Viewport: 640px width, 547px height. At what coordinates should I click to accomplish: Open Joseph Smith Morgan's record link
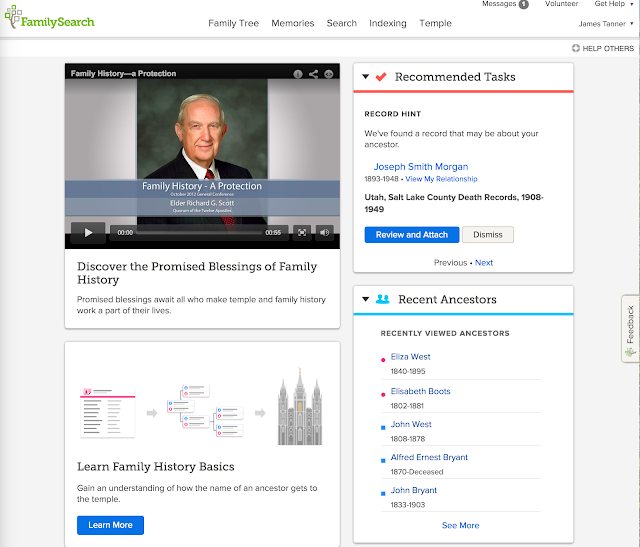[x=421, y=166]
